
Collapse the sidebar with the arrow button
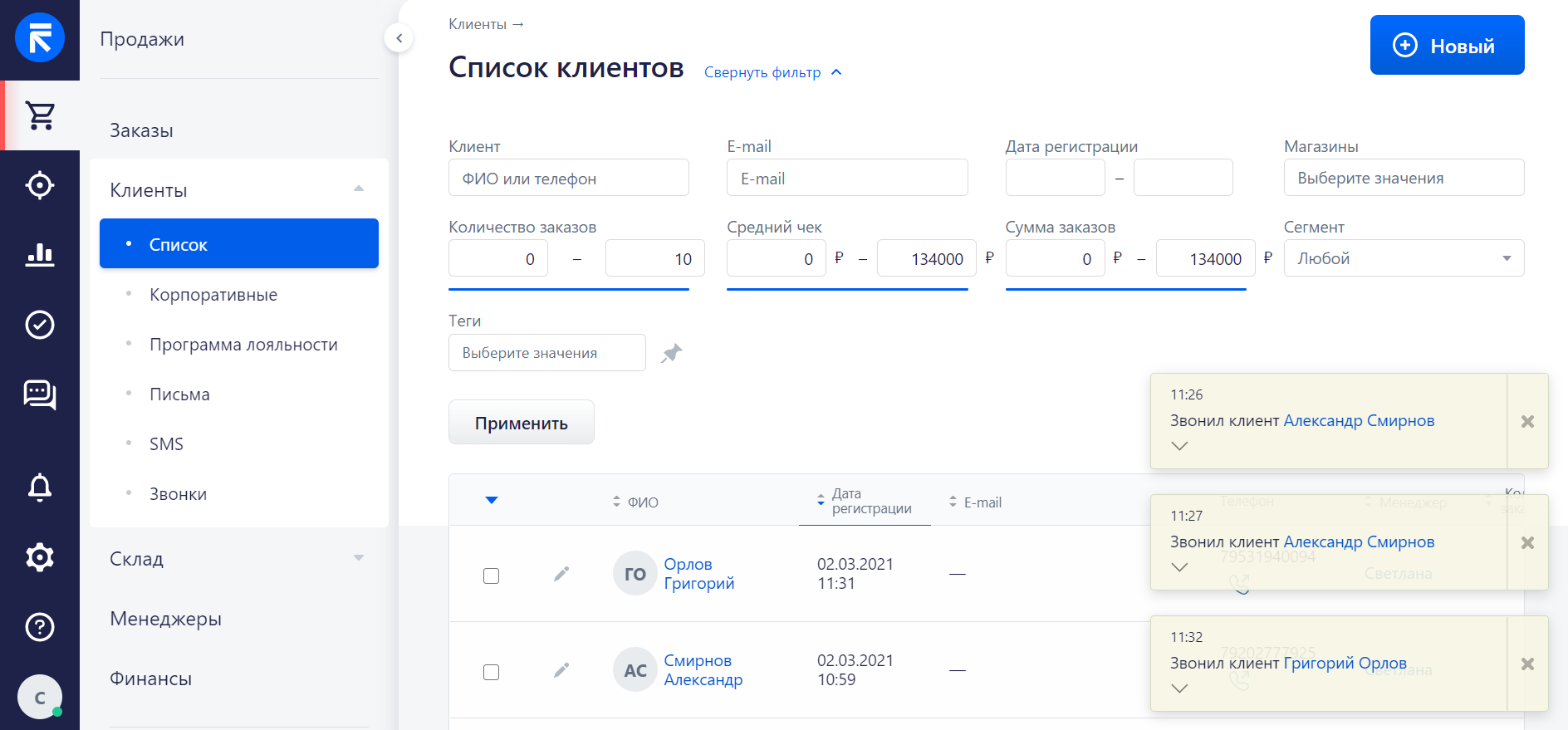pos(399,38)
